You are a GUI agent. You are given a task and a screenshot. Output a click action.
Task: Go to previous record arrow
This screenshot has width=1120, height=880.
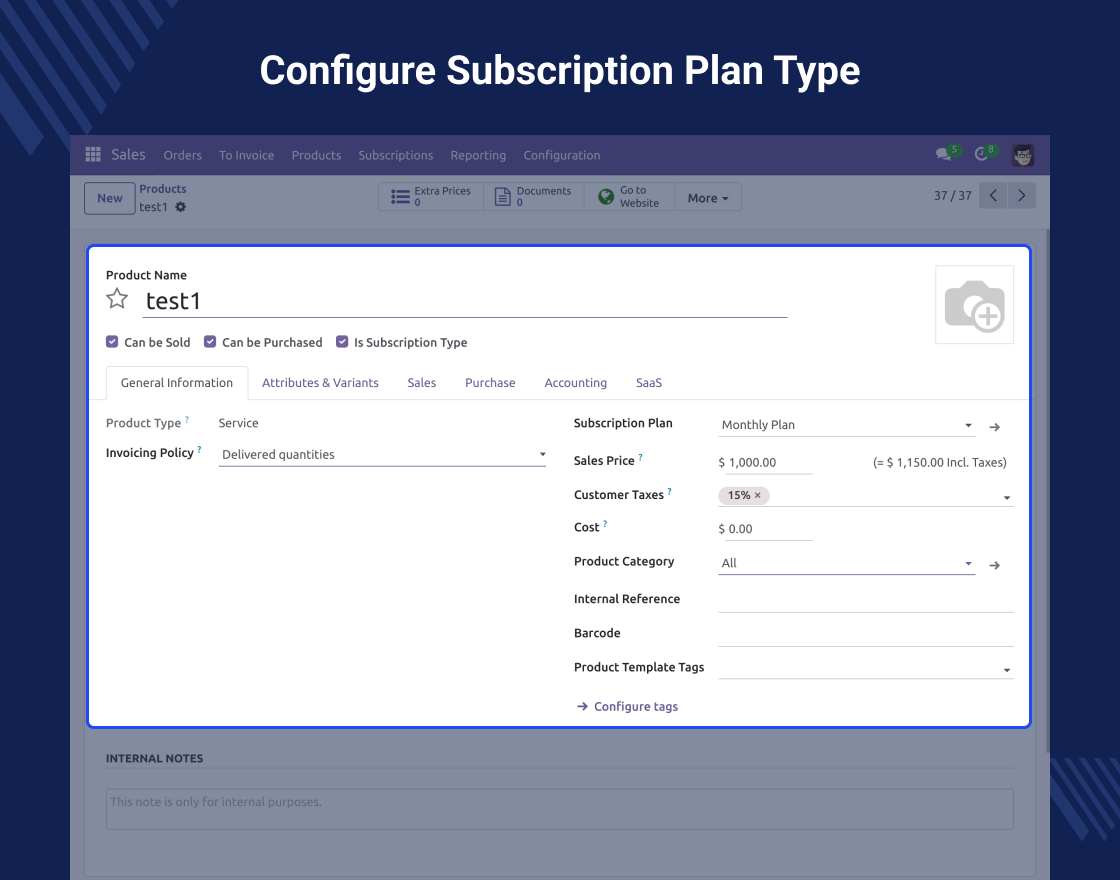tap(993, 196)
